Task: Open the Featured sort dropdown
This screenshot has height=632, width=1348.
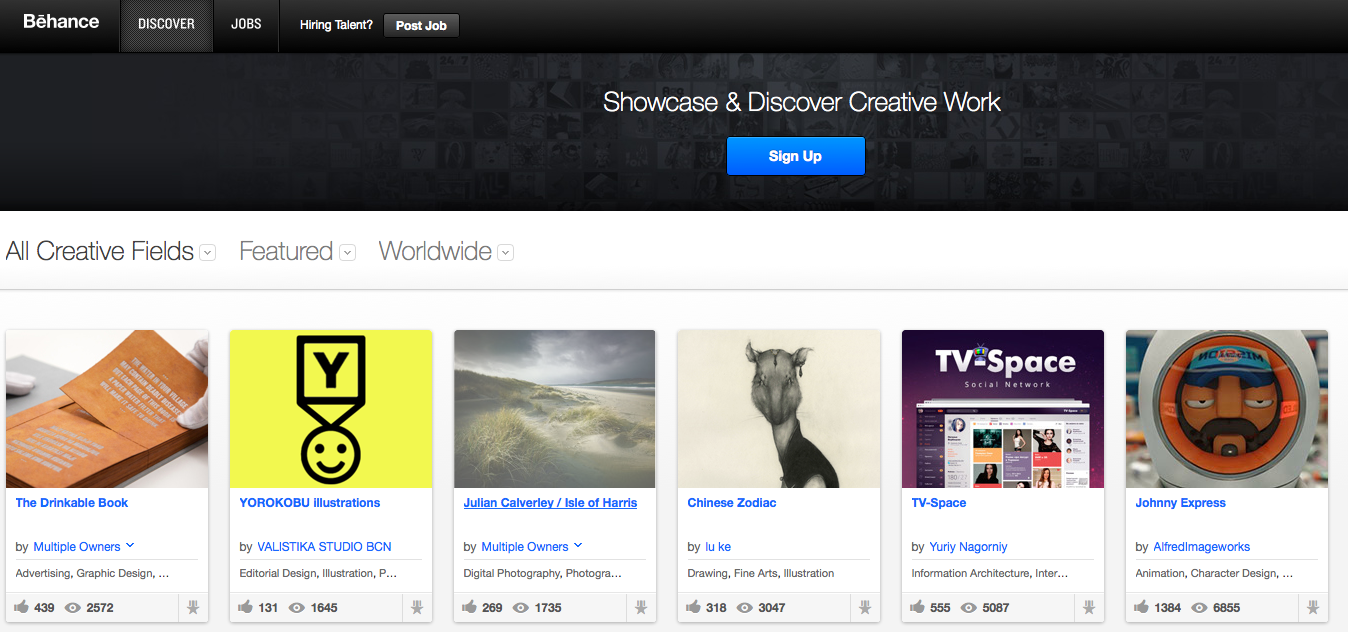Action: (x=347, y=253)
